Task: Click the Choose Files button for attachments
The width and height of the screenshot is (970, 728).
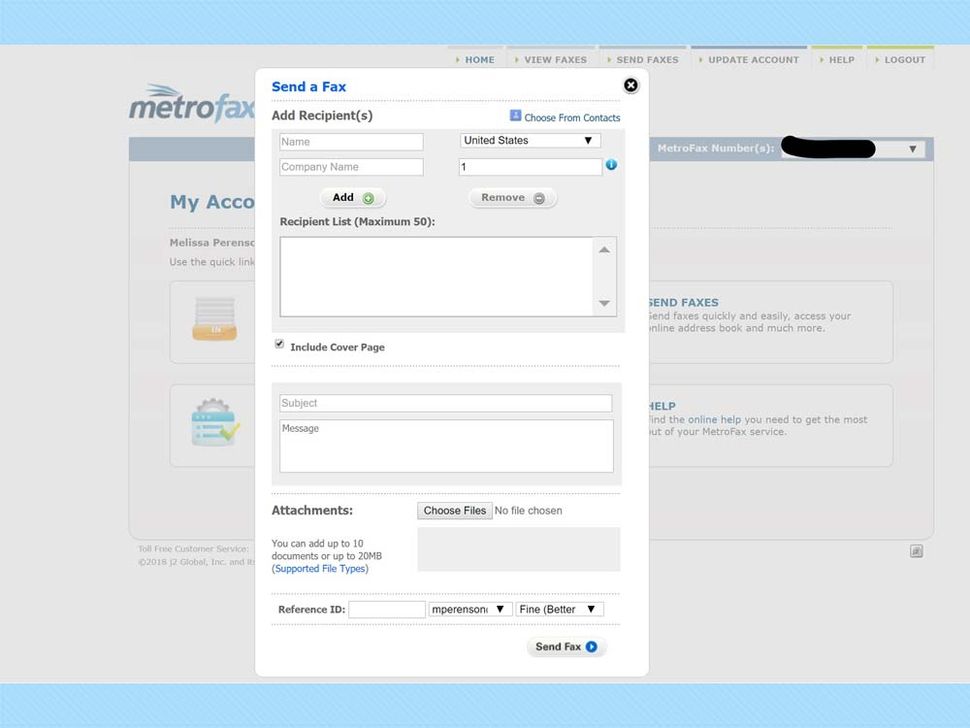Action: (454, 510)
